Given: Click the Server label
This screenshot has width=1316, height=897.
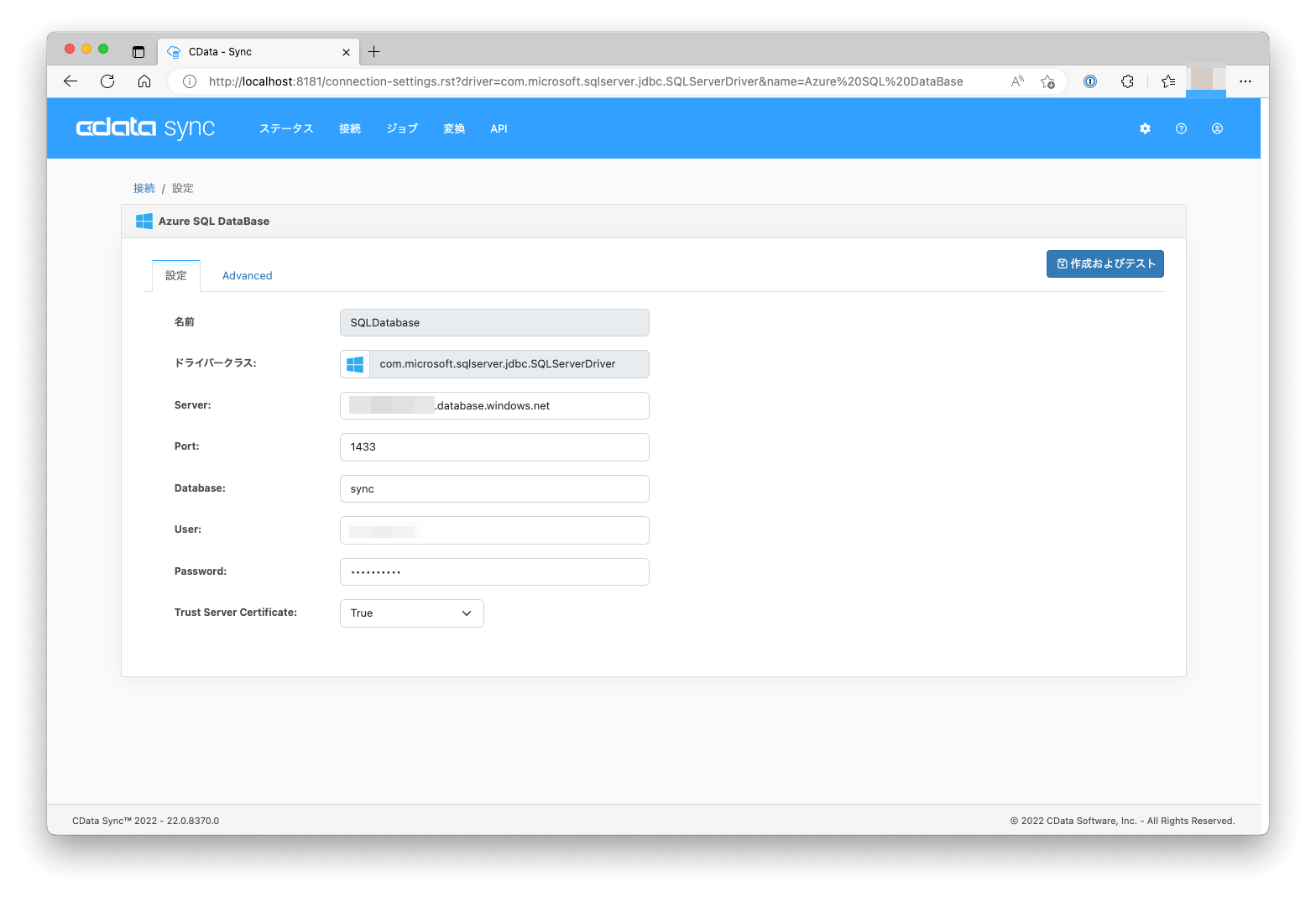Looking at the screenshot, I should pyautogui.click(x=193, y=405).
